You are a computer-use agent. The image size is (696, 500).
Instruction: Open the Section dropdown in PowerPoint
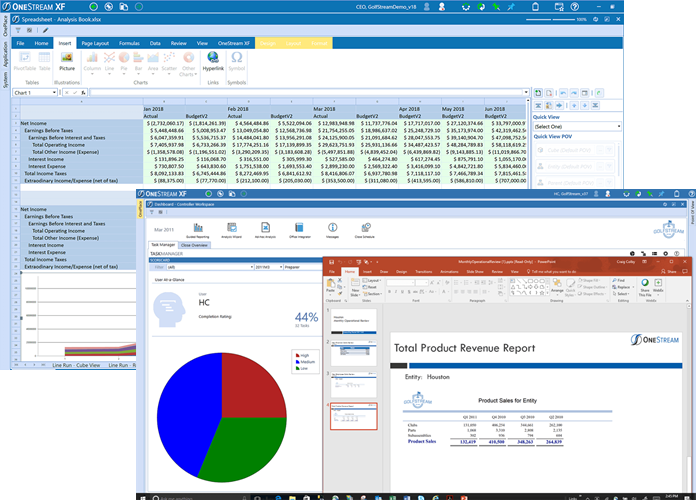click(372, 294)
